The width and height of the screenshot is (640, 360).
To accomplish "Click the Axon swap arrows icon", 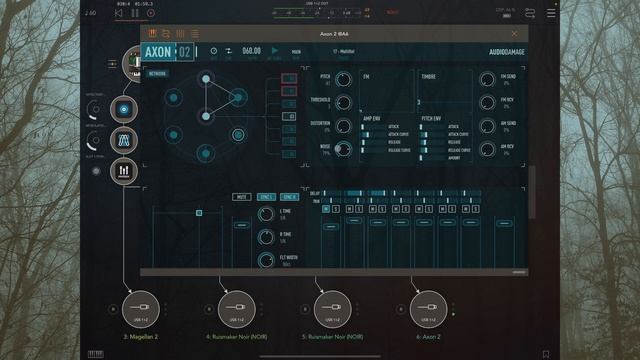I will coord(229,51).
